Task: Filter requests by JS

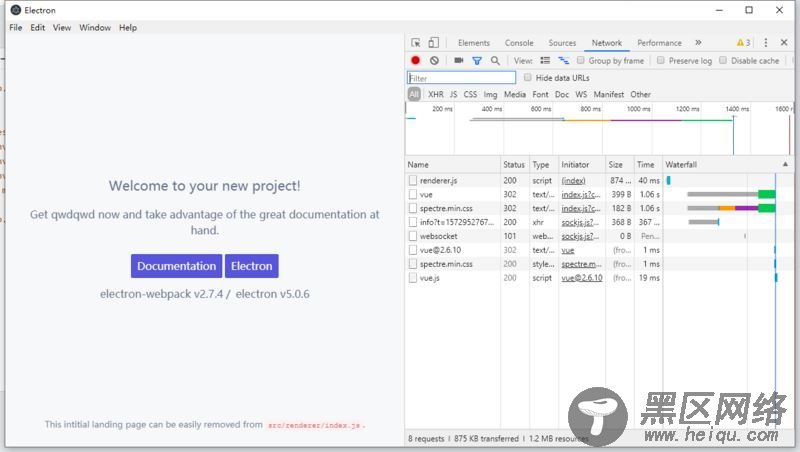Action: (454, 94)
